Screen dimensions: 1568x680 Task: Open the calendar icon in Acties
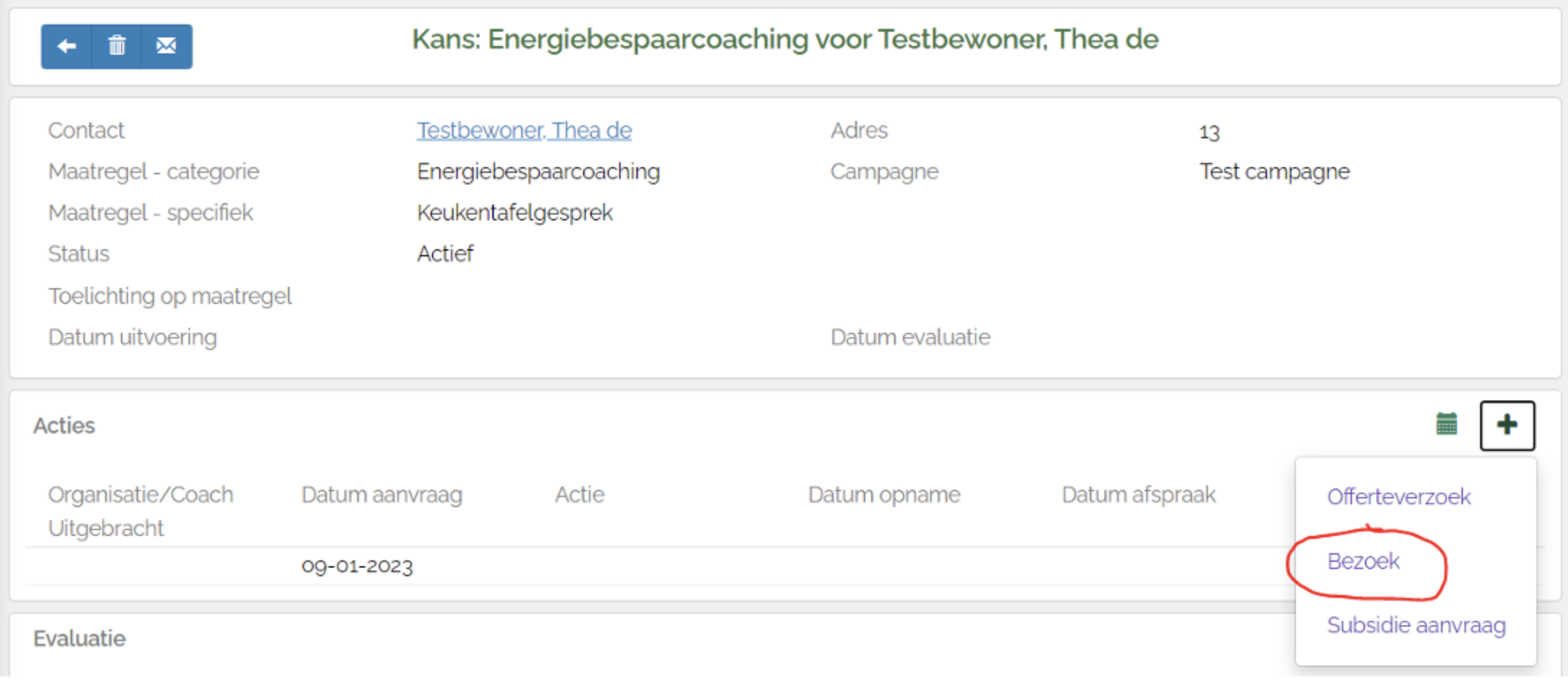1446,424
